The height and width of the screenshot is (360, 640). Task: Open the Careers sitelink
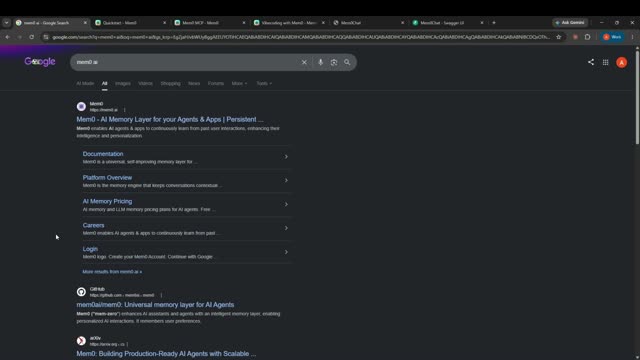(93, 225)
